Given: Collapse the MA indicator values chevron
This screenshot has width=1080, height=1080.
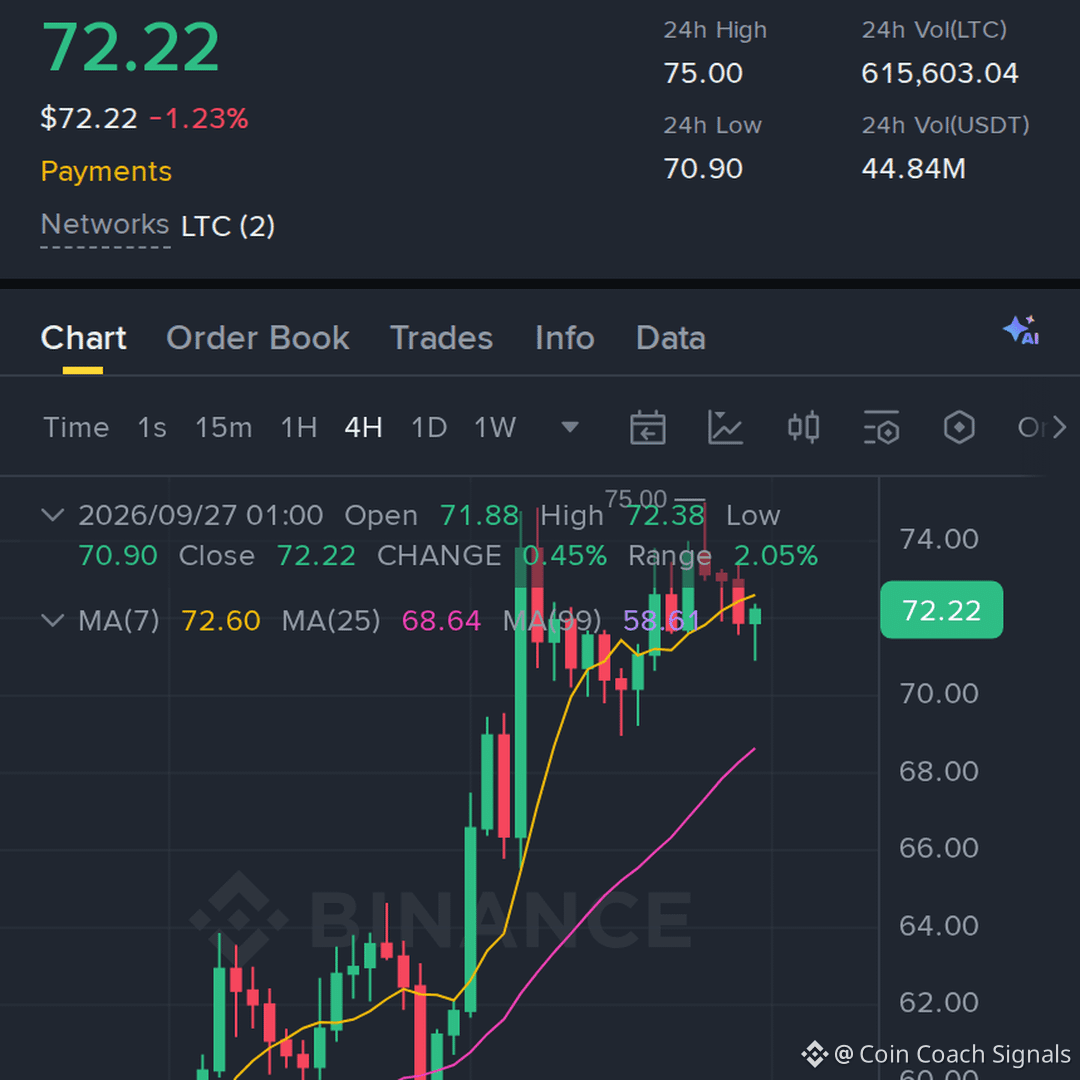Looking at the screenshot, I should coord(53,620).
